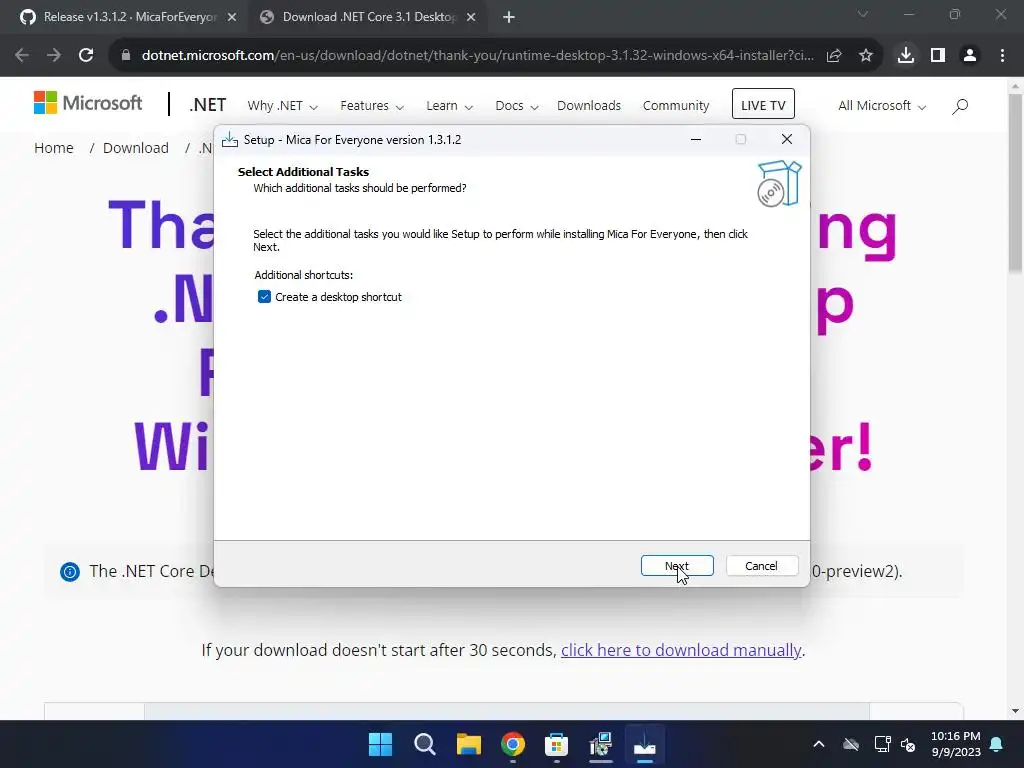Viewport: 1024px width, 768px height.
Task: Click the setup installer title icon
Action: tap(230, 140)
